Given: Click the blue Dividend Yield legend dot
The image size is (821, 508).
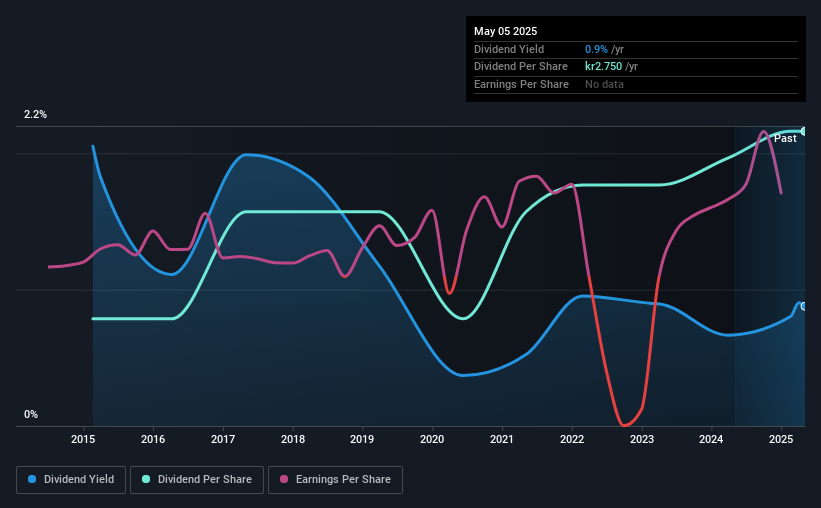Looking at the screenshot, I should pyautogui.click(x=32, y=479).
